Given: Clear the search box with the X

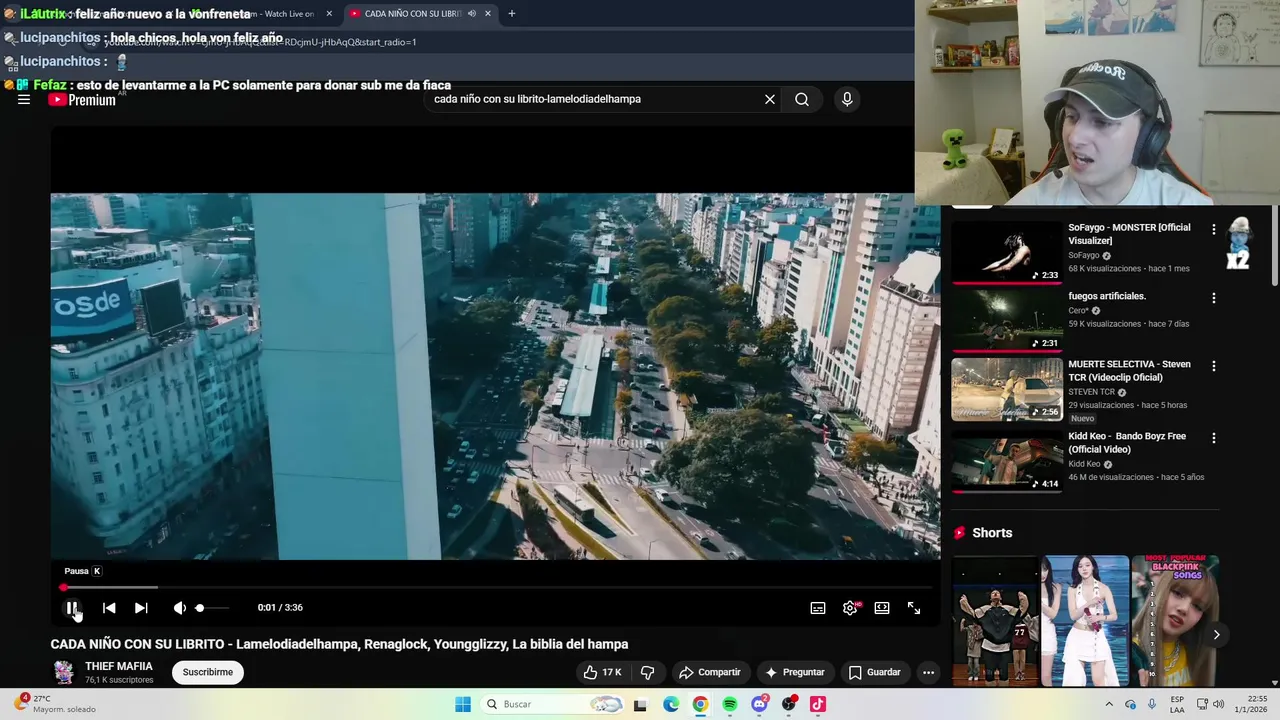Looking at the screenshot, I should [x=770, y=99].
